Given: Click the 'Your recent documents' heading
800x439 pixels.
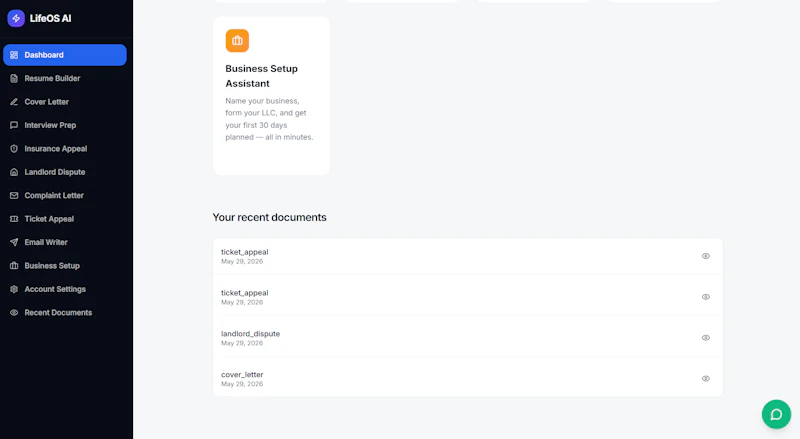Looking at the screenshot, I should [269, 217].
